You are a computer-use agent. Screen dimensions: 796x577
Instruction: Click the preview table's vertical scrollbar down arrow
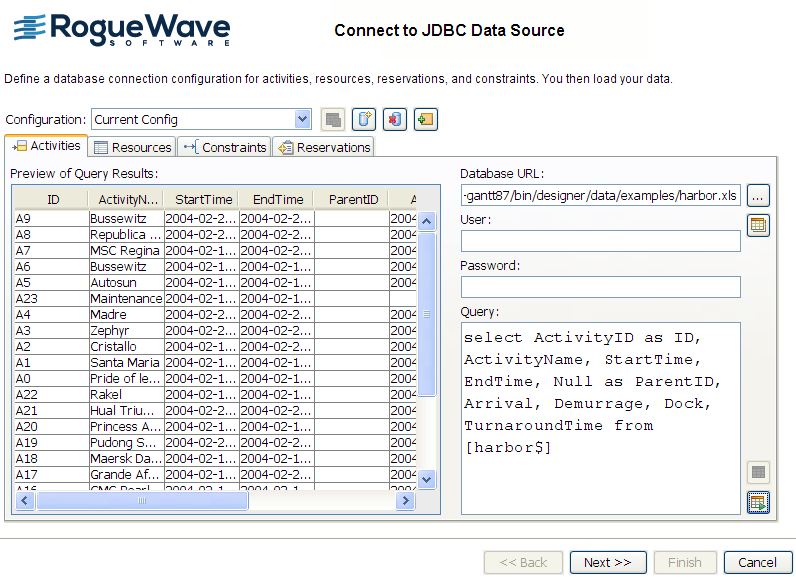[427, 479]
